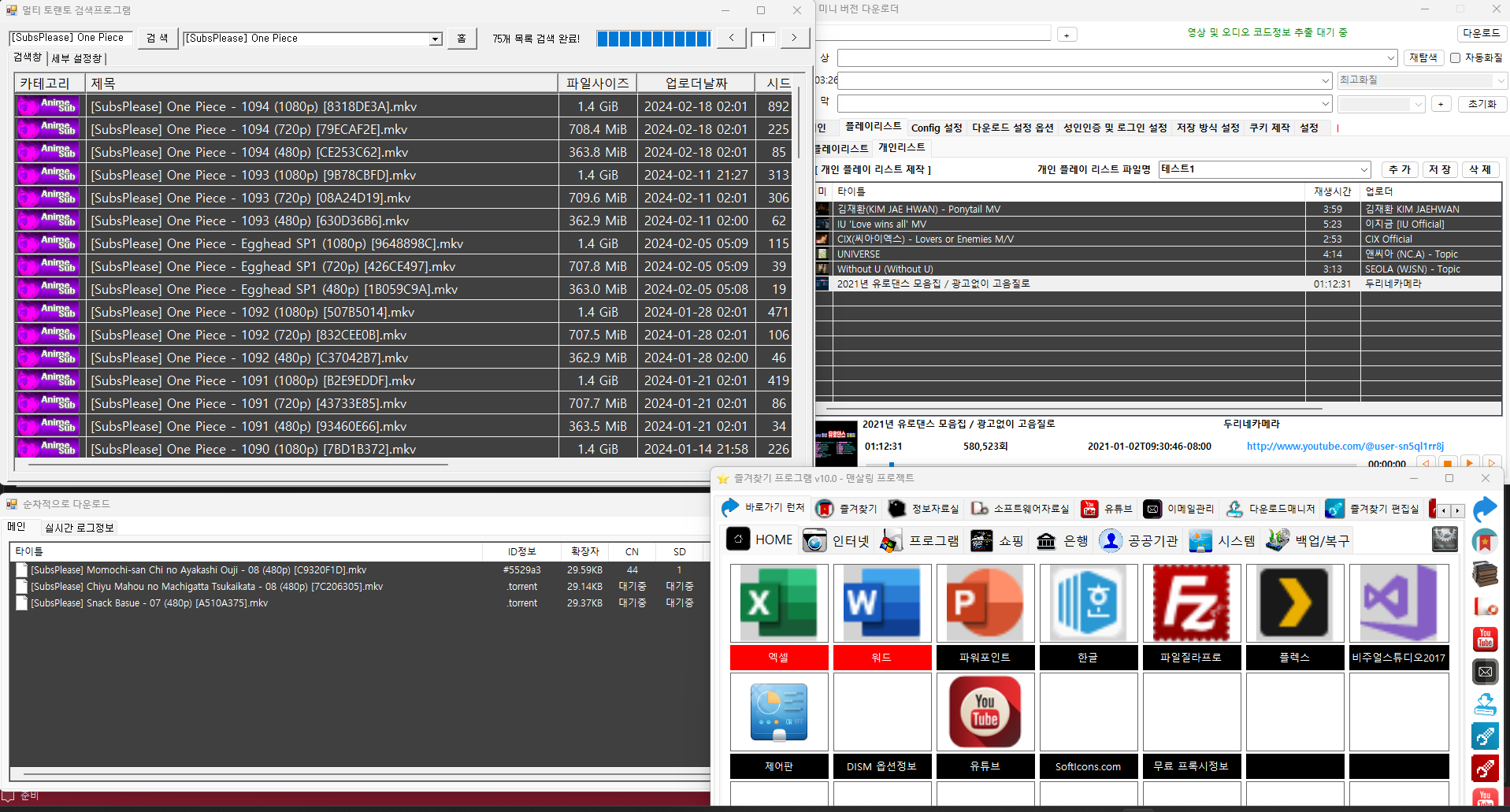Click the gear settings icon beside 백업/복구
Viewport: 1510px width, 812px height.
(1445, 539)
